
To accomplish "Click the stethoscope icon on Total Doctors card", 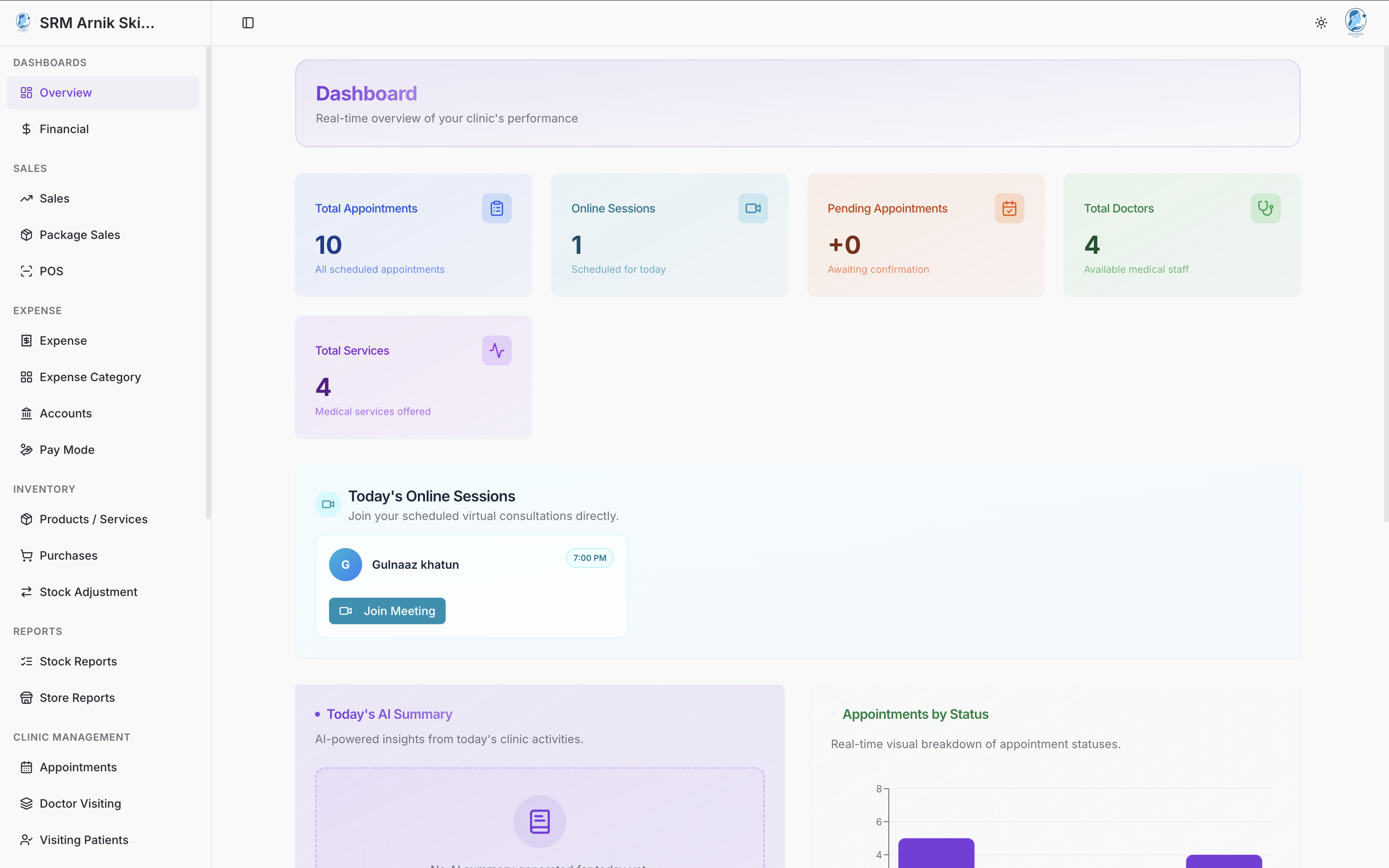I will [1265, 208].
